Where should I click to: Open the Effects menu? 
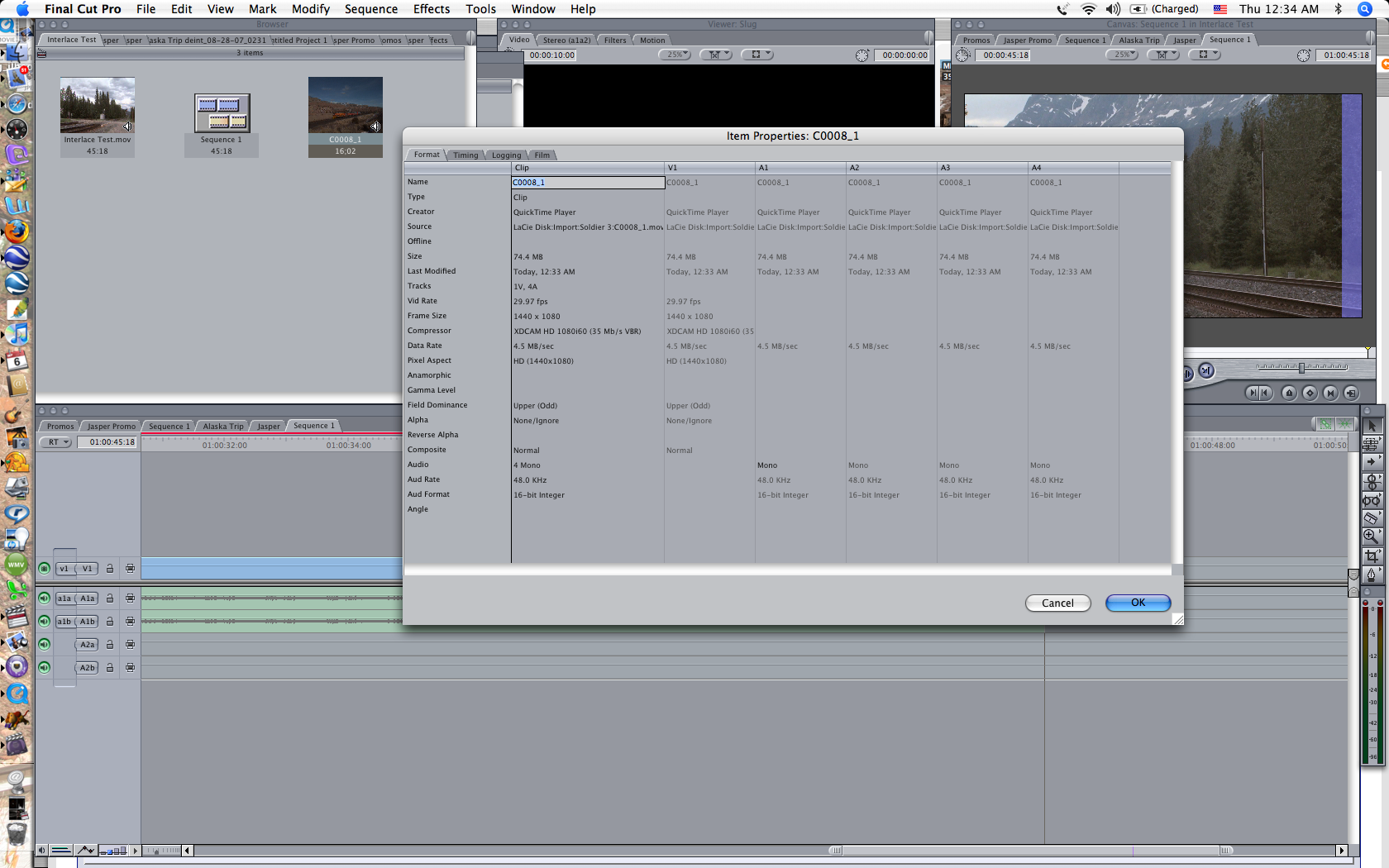432,9
